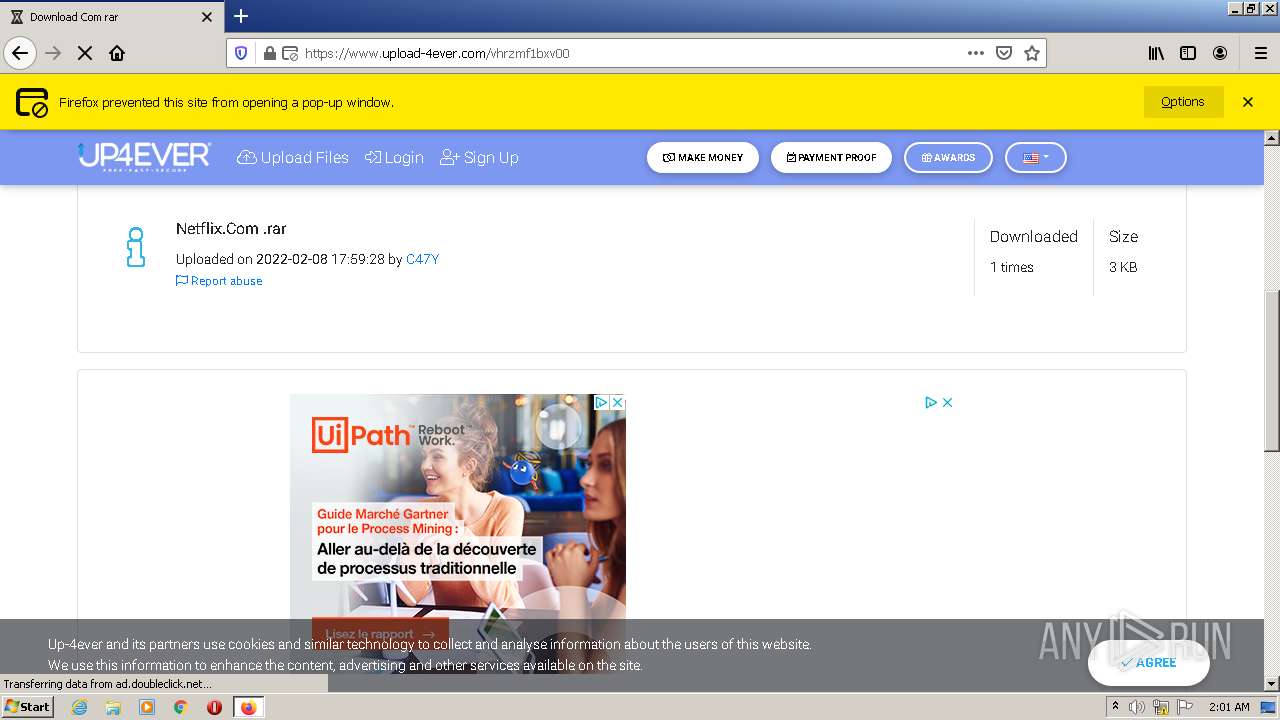Image resolution: width=1280 pixels, height=720 pixels.
Task: View site security lock information
Action: pyautogui.click(x=269, y=53)
